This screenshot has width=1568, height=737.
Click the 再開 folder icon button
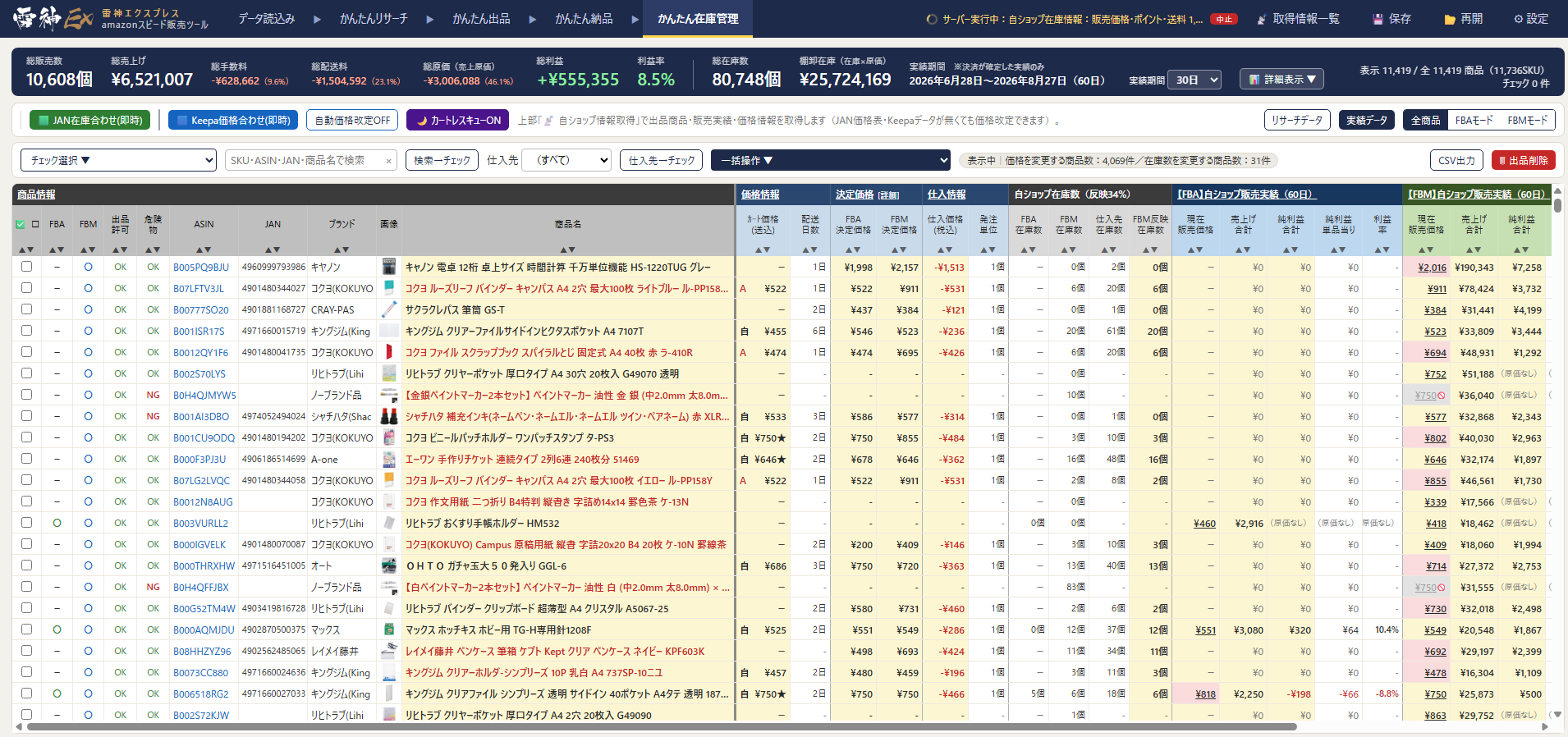pos(1464,19)
